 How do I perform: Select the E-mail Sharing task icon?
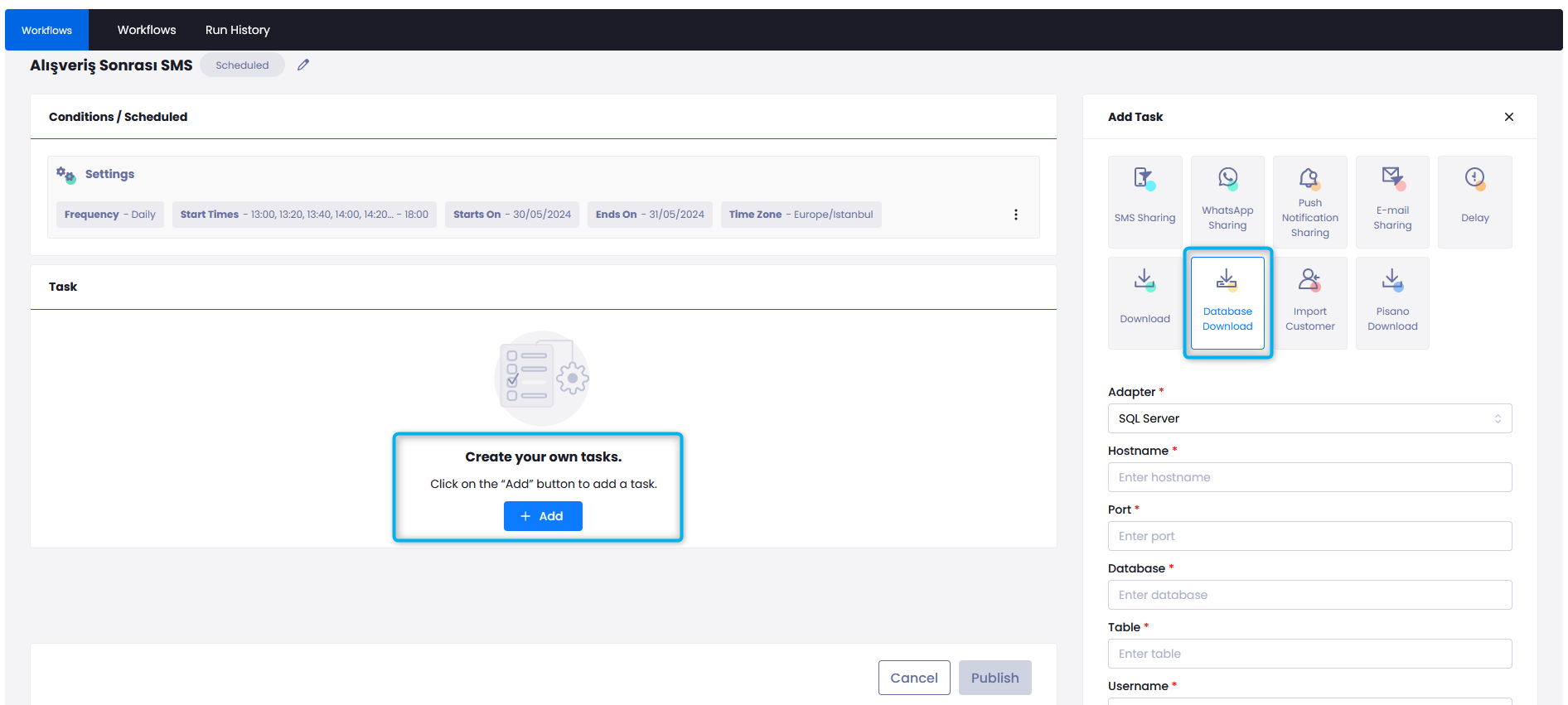tap(1392, 201)
